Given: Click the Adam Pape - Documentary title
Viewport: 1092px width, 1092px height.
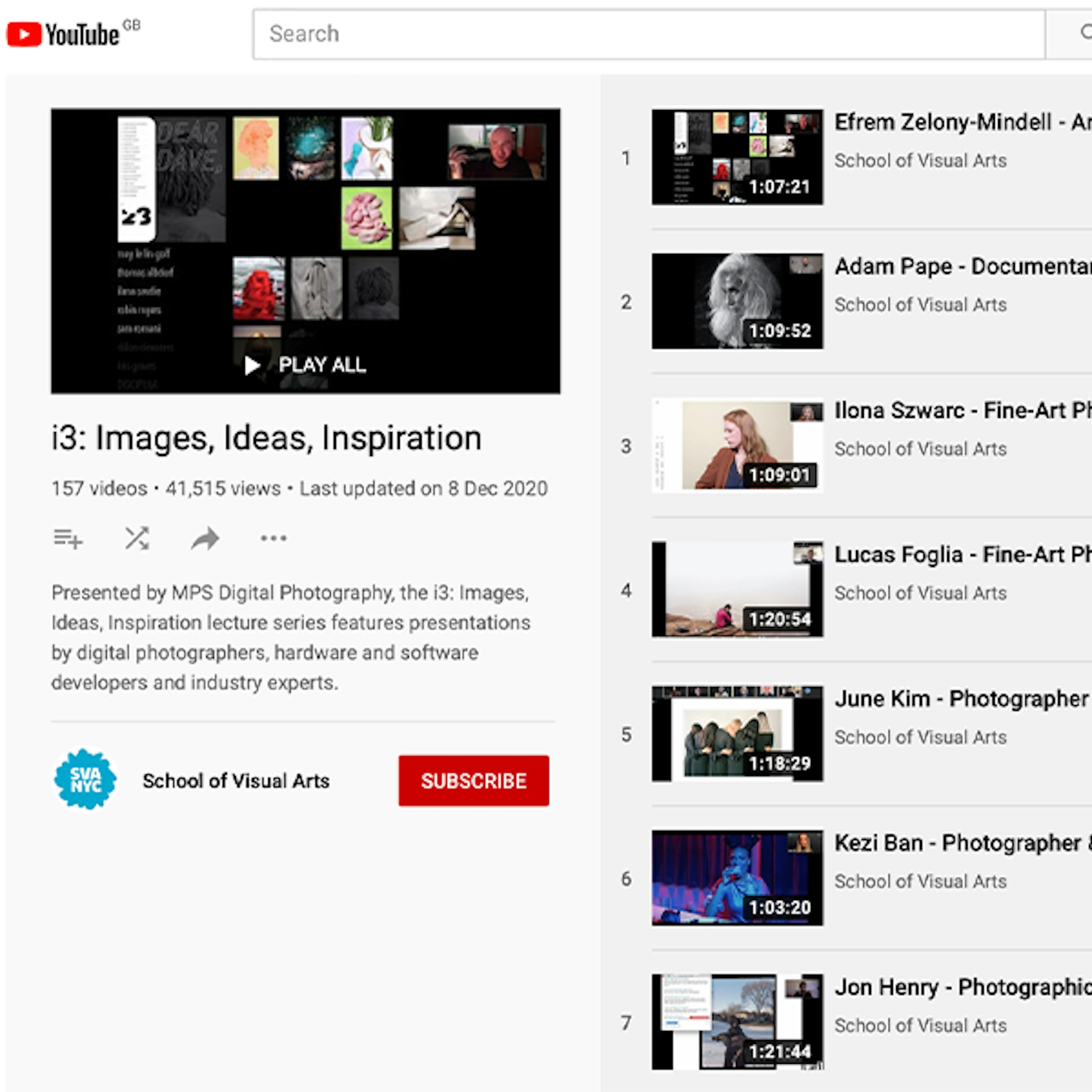Looking at the screenshot, I should coord(963,266).
